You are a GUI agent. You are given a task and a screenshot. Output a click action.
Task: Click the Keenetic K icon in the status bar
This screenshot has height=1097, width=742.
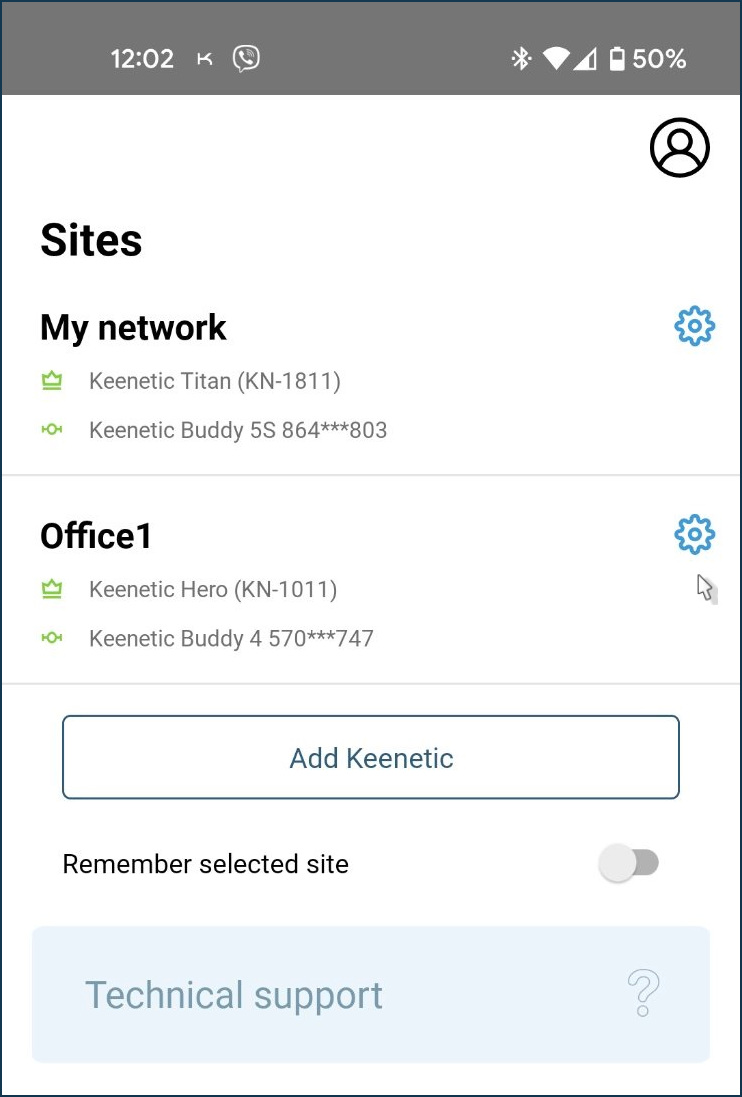(x=204, y=59)
